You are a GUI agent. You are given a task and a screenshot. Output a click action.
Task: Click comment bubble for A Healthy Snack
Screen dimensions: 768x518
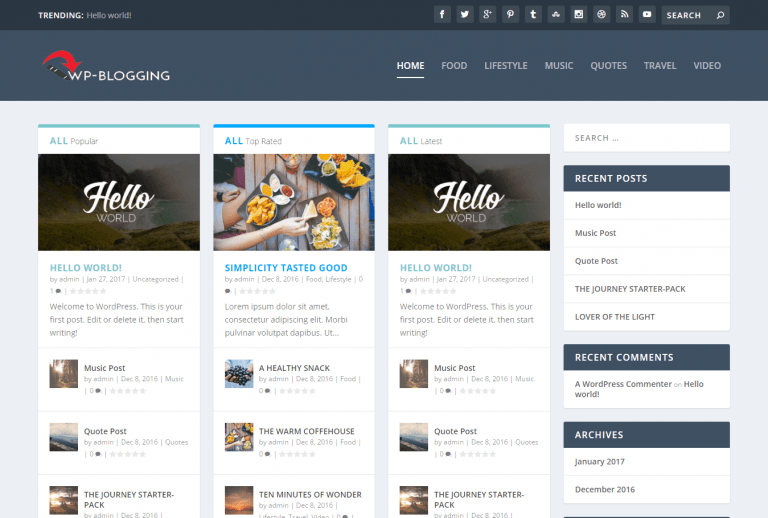tap(267, 391)
